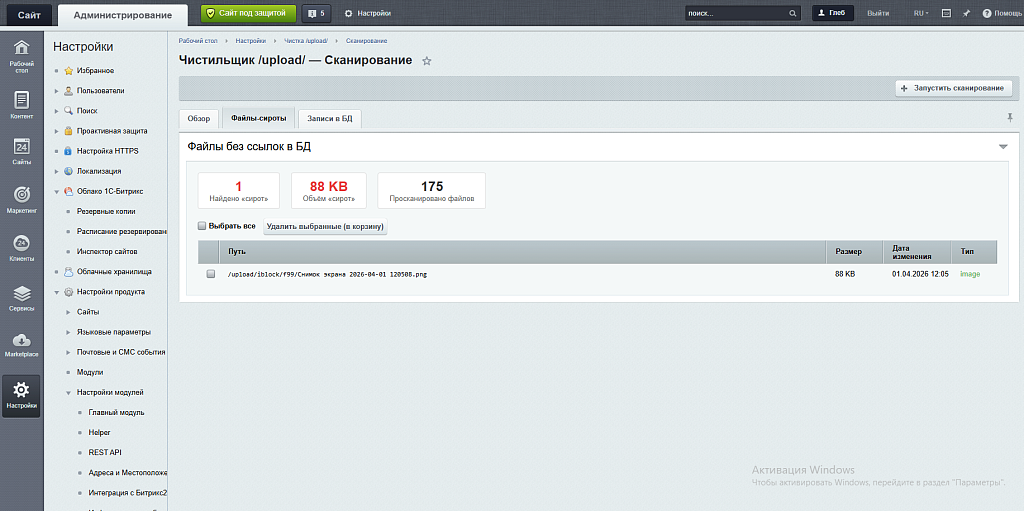1024x511 pixels.
Task: Click the Запустить сканирование button
Action: [x=952, y=88]
